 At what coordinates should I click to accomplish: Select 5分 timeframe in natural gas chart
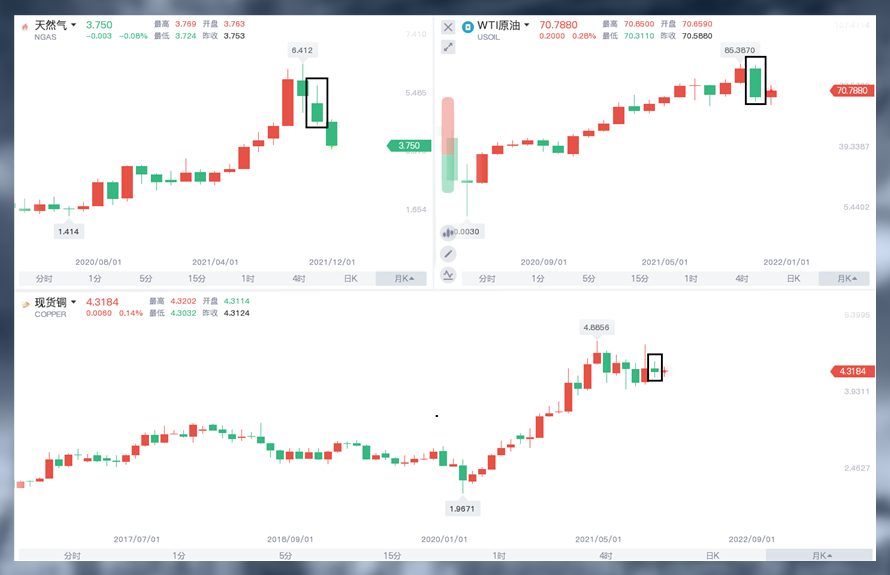[146, 279]
